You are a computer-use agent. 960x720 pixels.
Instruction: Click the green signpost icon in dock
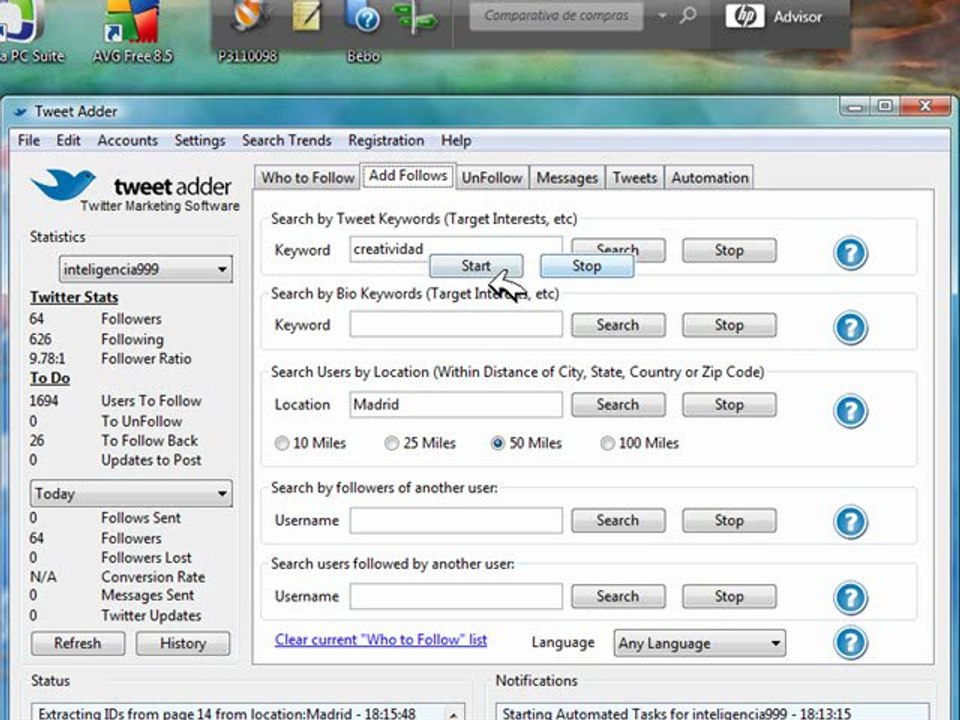pos(416,17)
